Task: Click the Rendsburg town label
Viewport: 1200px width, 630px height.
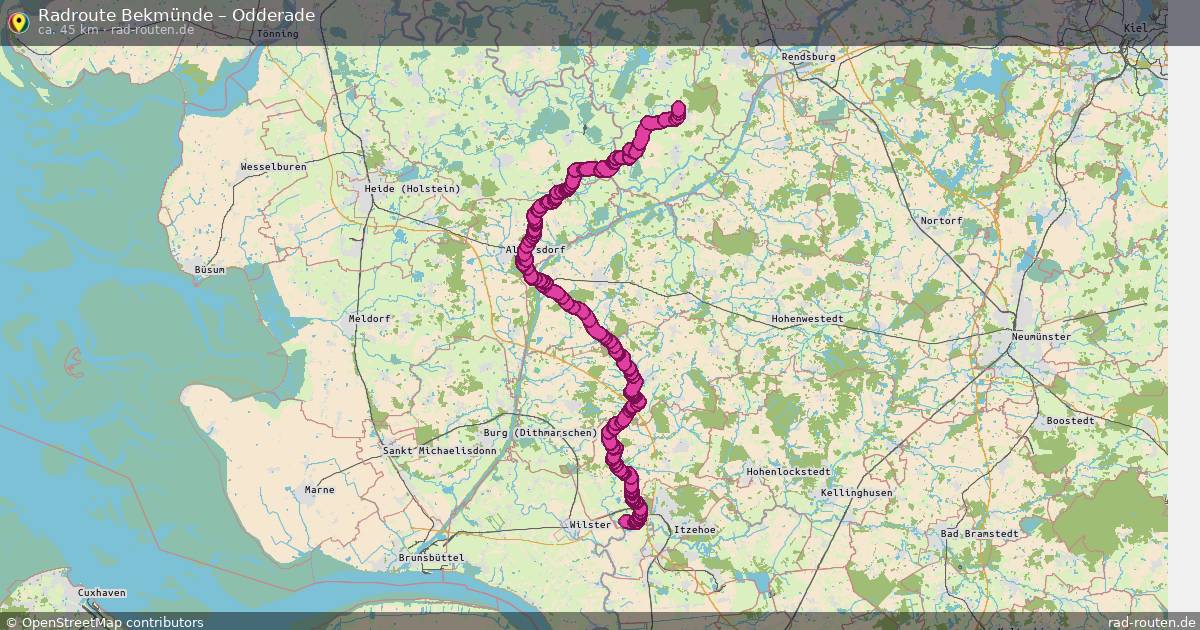Action: 808,57
